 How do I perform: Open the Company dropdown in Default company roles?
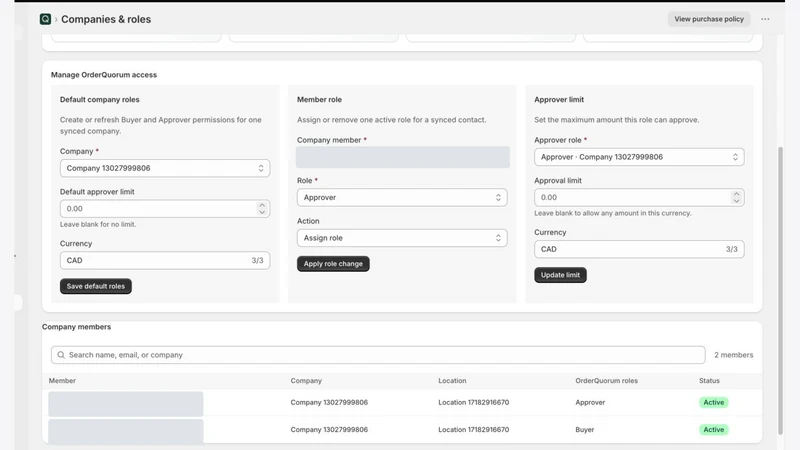165,168
